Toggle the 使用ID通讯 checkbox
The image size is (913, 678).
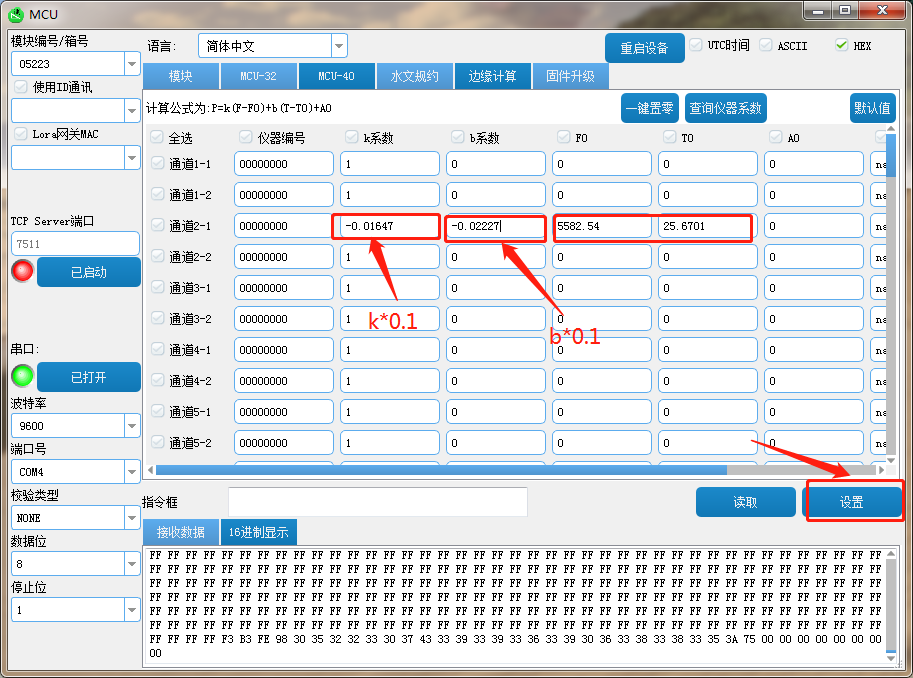coord(21,87)
